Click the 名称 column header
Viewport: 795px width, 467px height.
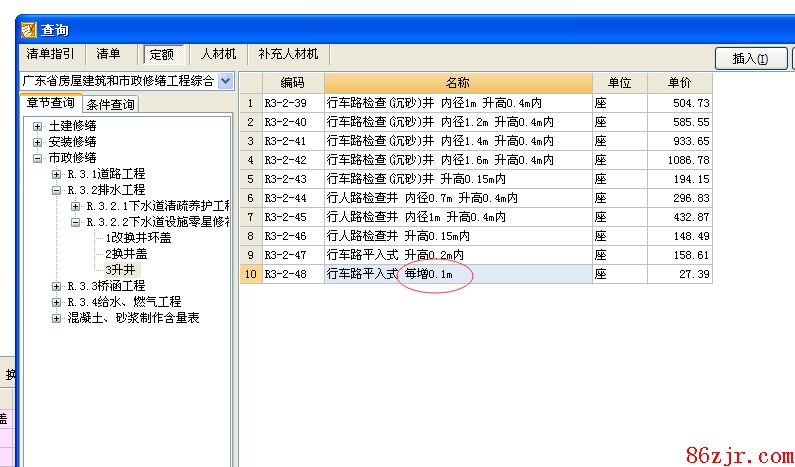pyautogui.click(x=457, y=82)
